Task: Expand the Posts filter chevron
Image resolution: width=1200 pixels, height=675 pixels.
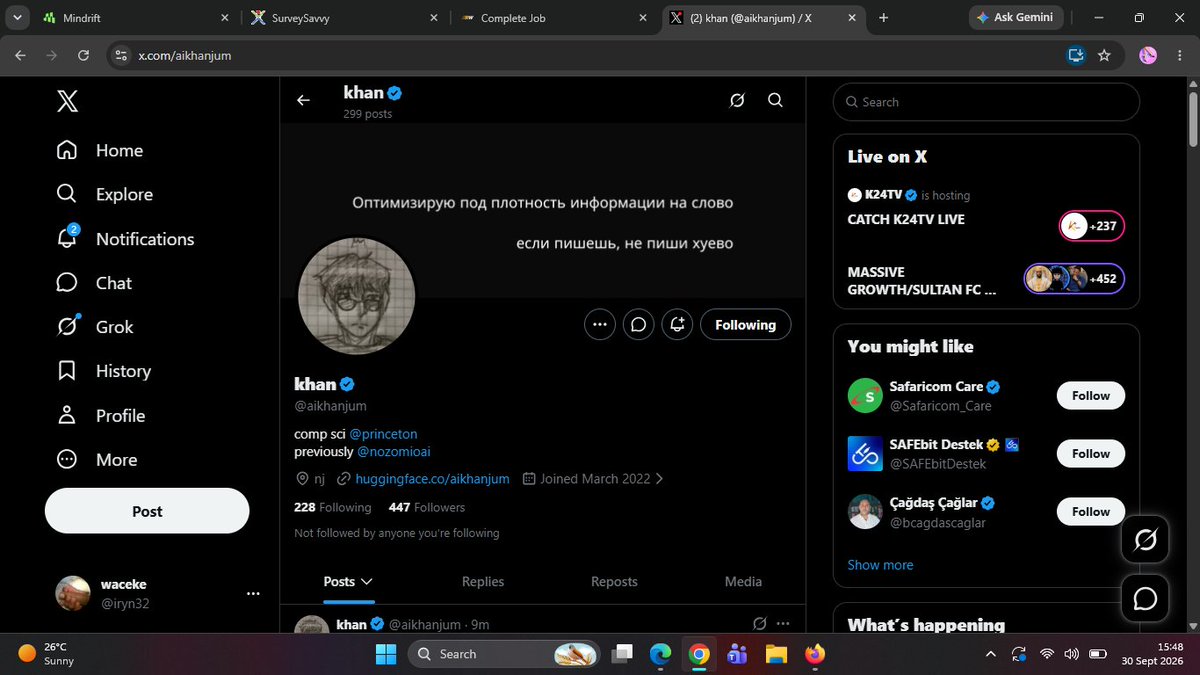Action: (x=367, y=581)
